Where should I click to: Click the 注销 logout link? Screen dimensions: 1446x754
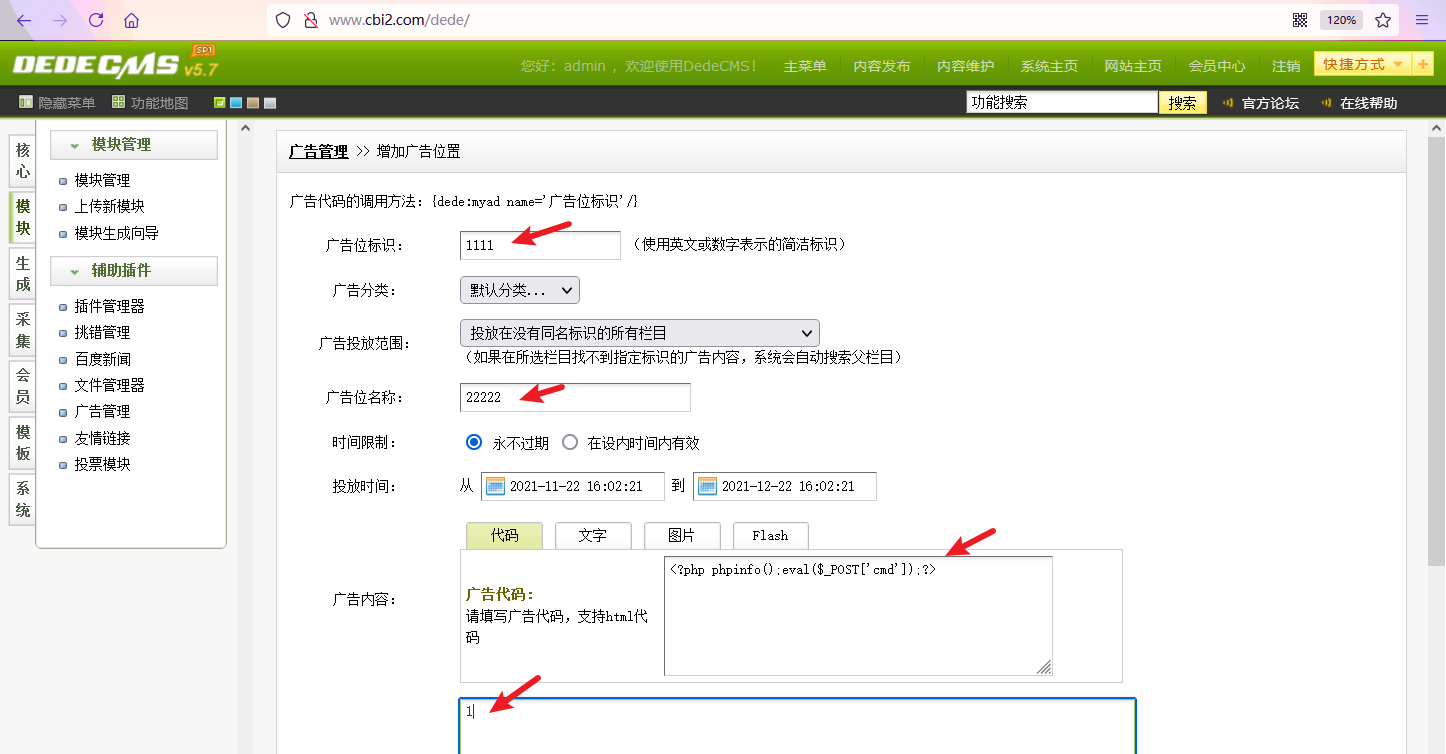(1286, 66)
